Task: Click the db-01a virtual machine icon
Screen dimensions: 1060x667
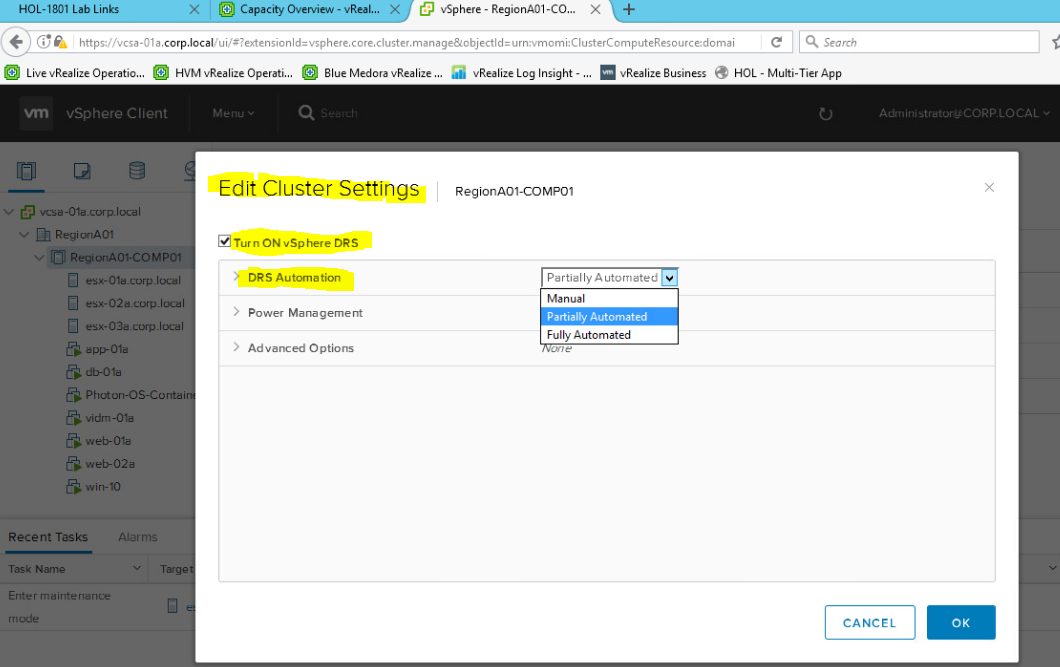Action: [x=74, y=372]
